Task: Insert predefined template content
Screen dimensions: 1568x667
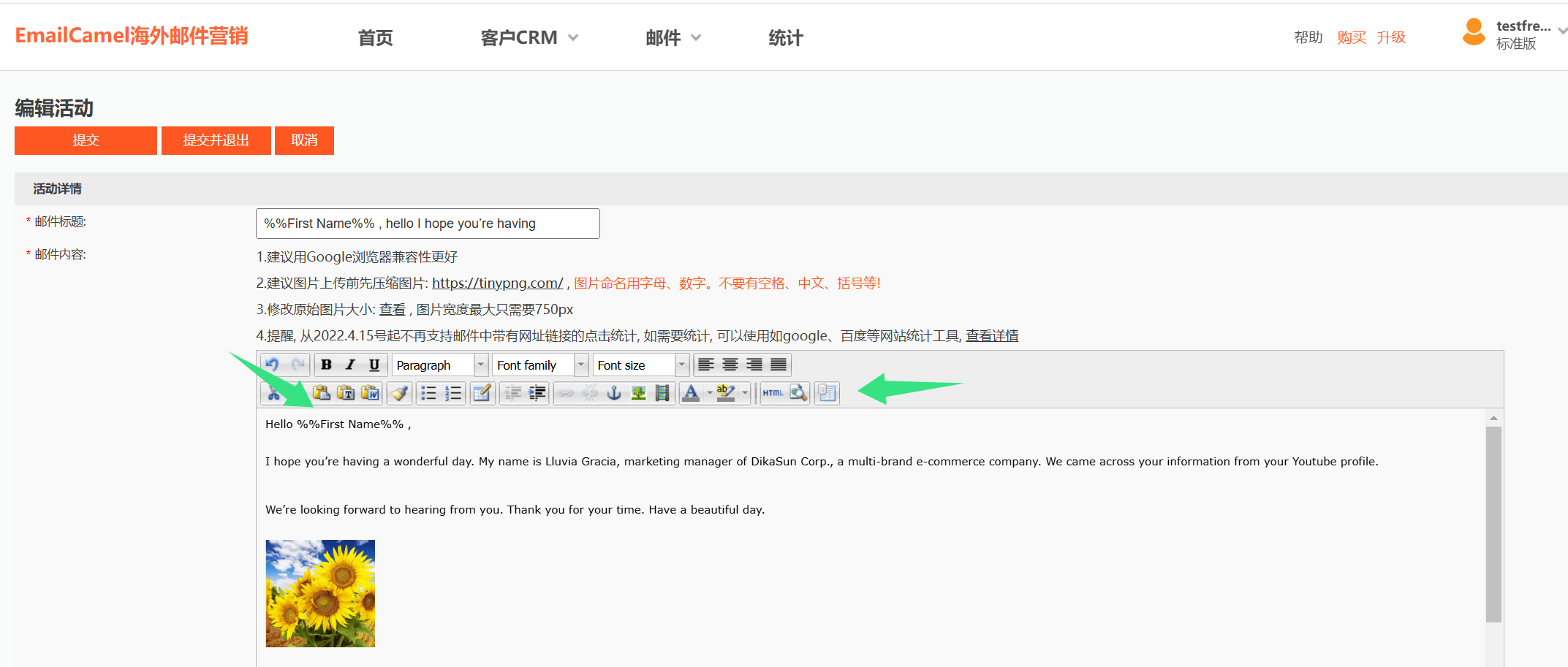Action: pos(827,393)
